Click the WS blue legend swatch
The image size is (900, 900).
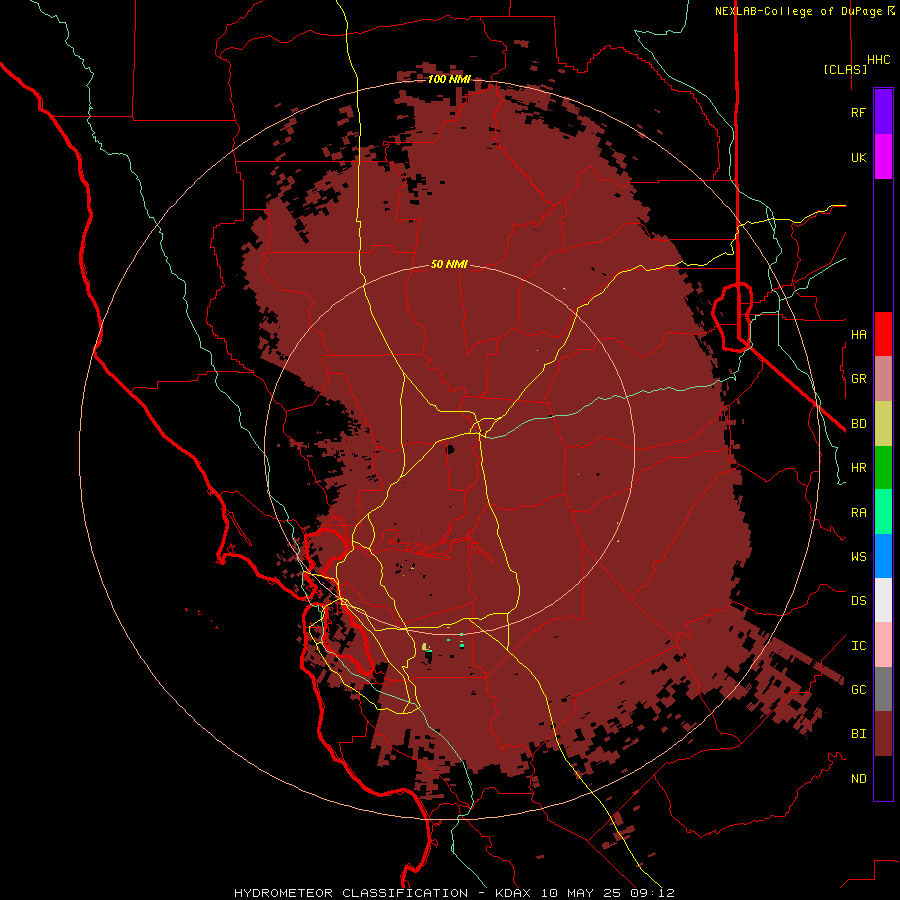tap(883, 556)
